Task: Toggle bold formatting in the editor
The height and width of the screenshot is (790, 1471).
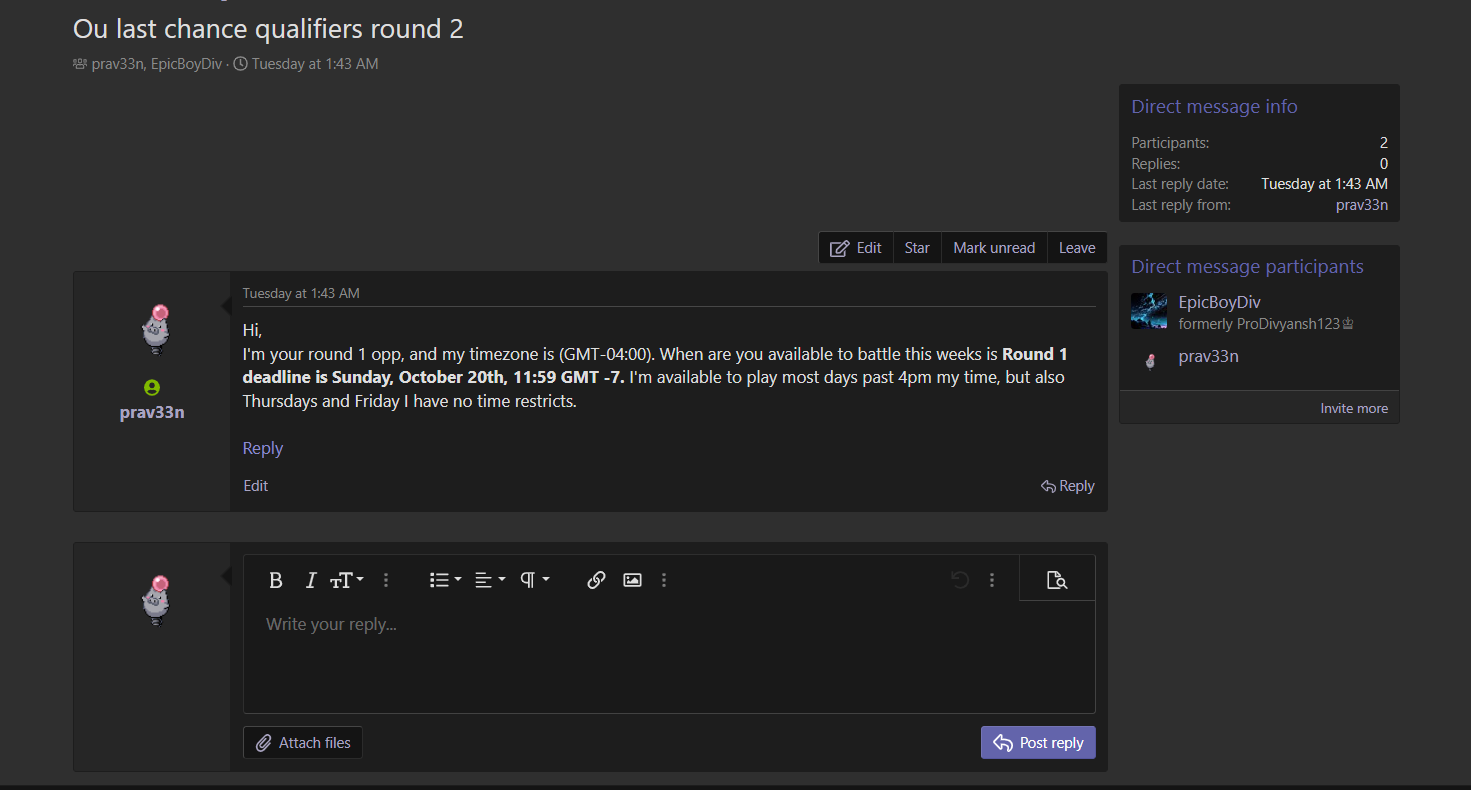Action: pyautogui.click(x=276, y=580)
